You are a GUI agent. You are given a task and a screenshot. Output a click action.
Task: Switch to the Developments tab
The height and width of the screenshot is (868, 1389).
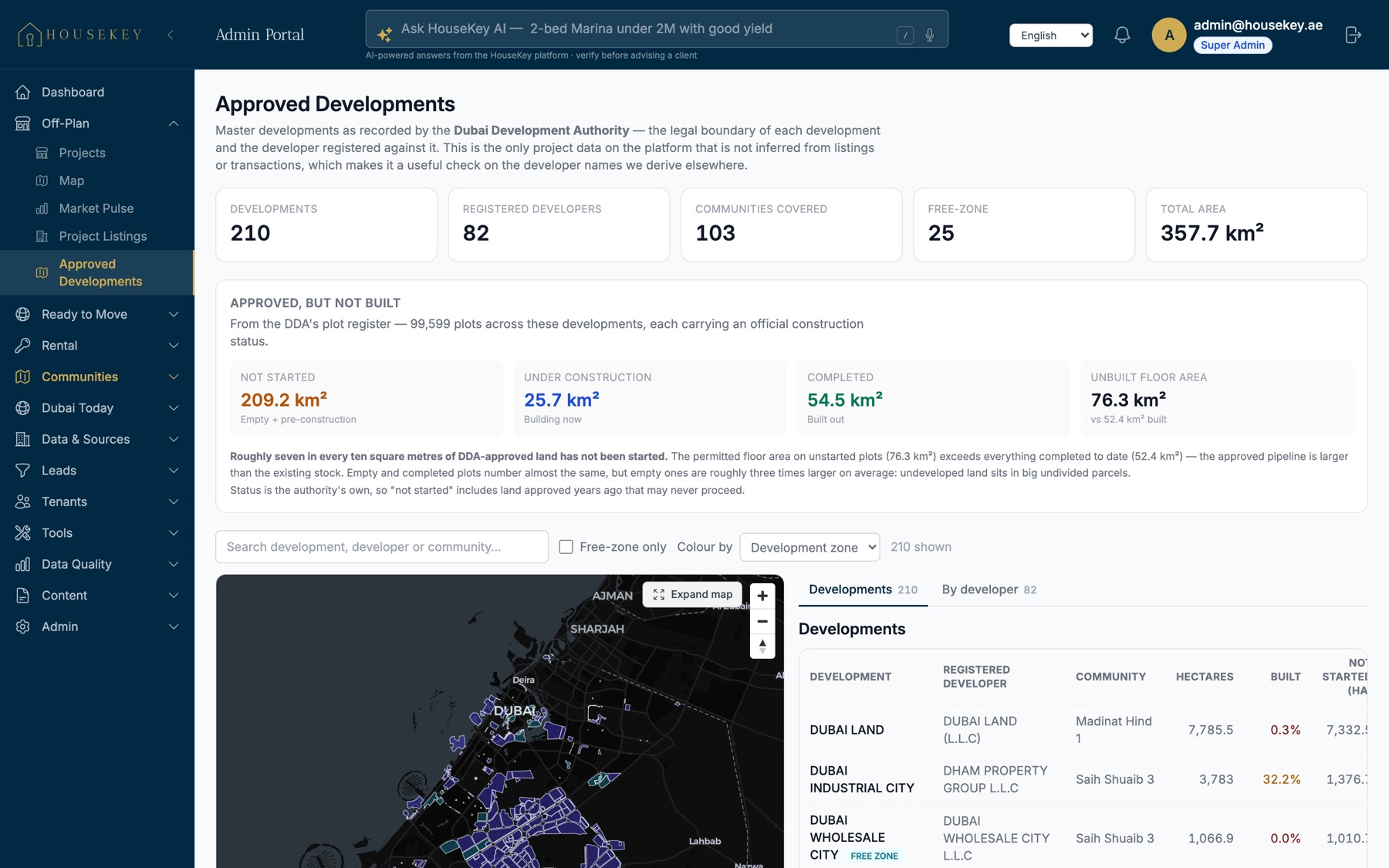coord(863,589)
